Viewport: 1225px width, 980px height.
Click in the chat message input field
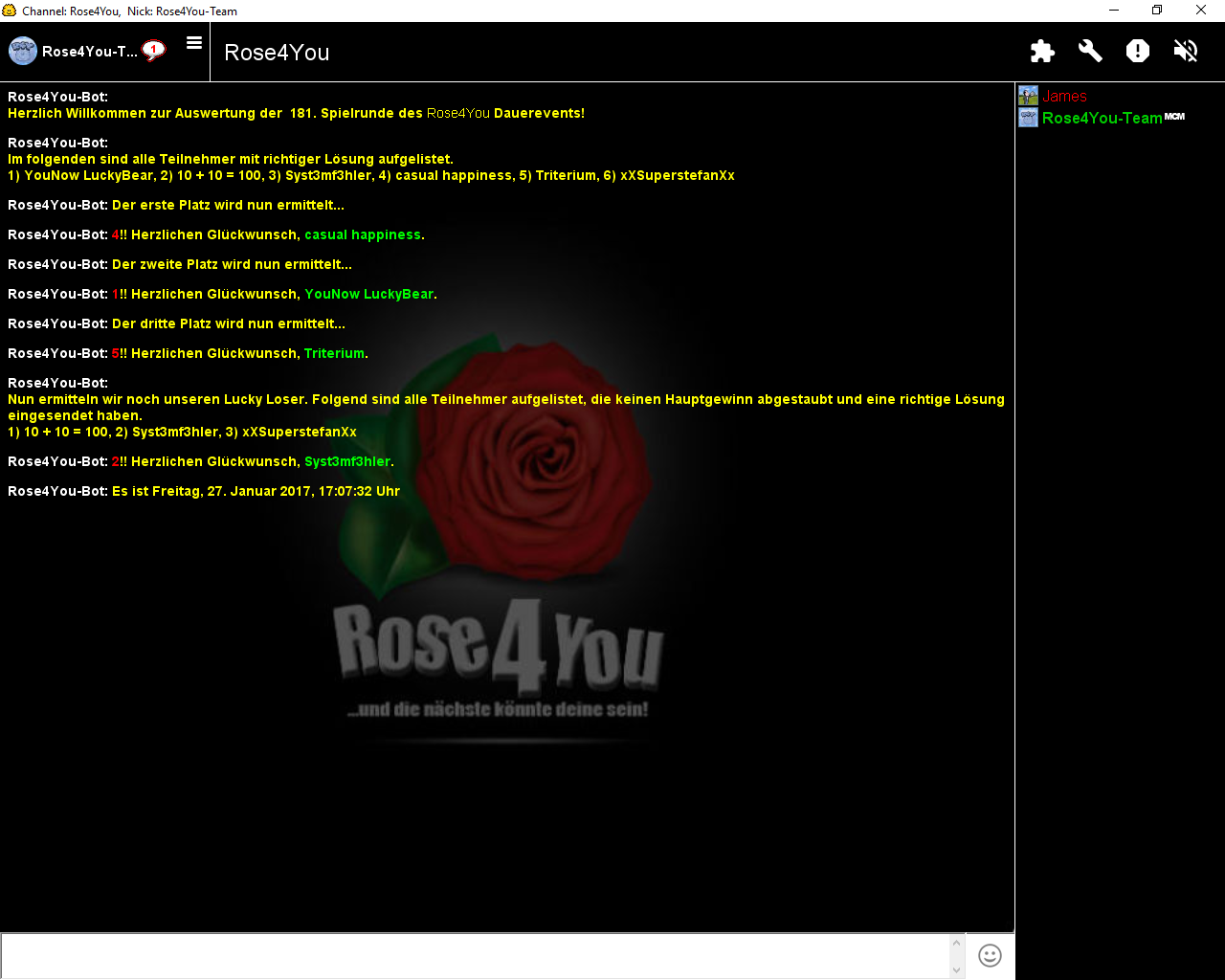coord(475,955)
